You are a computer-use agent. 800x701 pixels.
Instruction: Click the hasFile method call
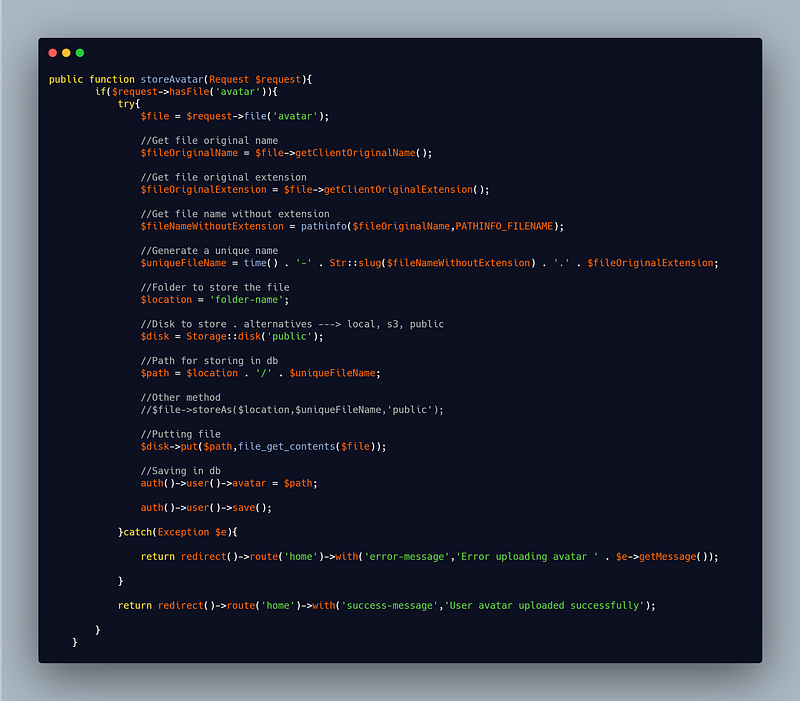click(x=189, y=92)
